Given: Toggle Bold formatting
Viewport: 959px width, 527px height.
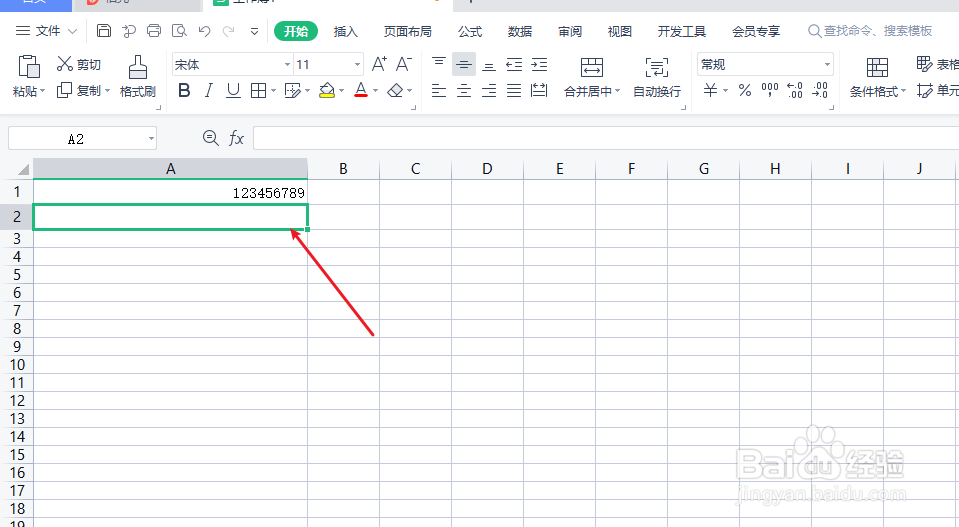Looking at the screenshot, I should click(183, 91).
